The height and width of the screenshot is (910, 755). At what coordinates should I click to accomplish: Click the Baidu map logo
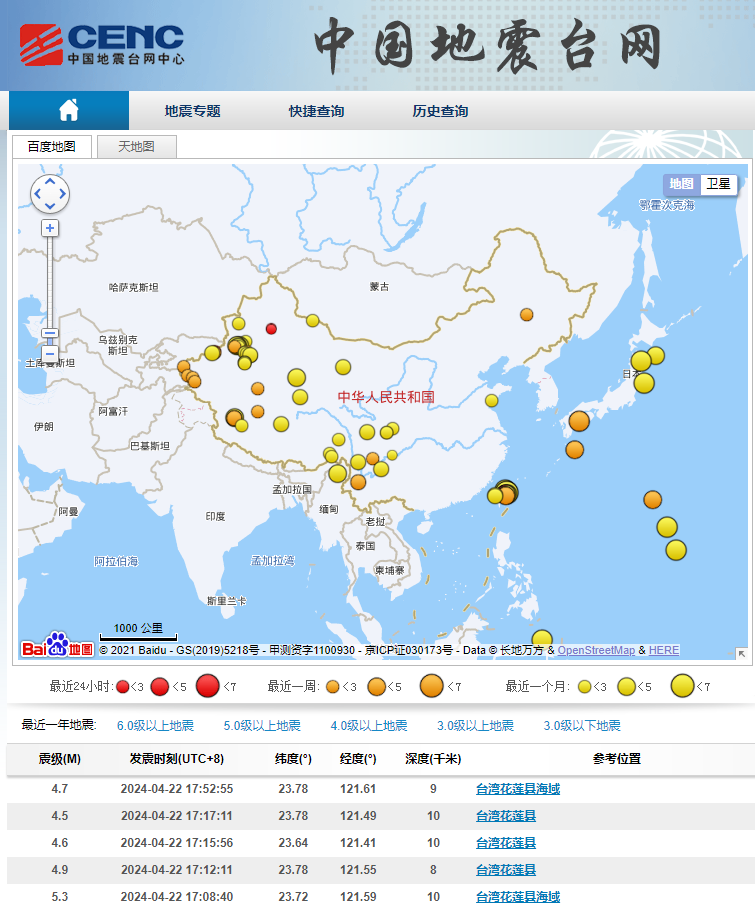pyautogui.click(x=57, y=646)
